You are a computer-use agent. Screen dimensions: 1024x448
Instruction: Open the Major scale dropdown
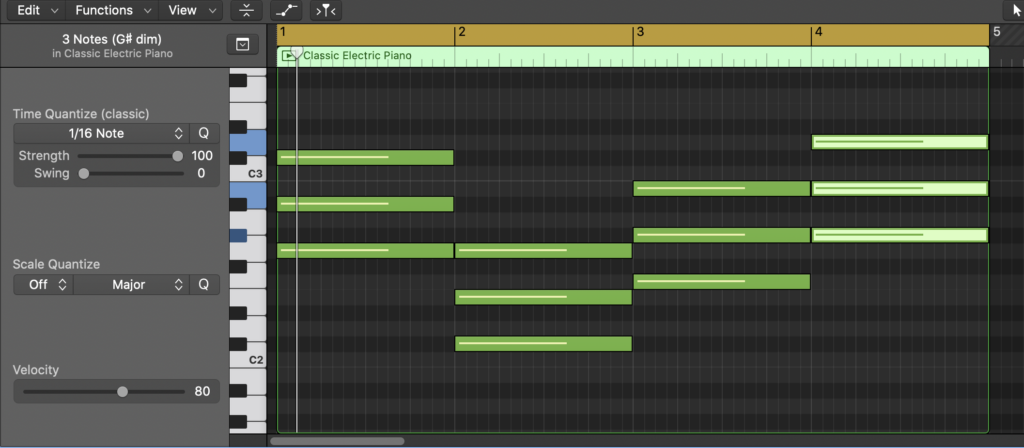[131, 285]
